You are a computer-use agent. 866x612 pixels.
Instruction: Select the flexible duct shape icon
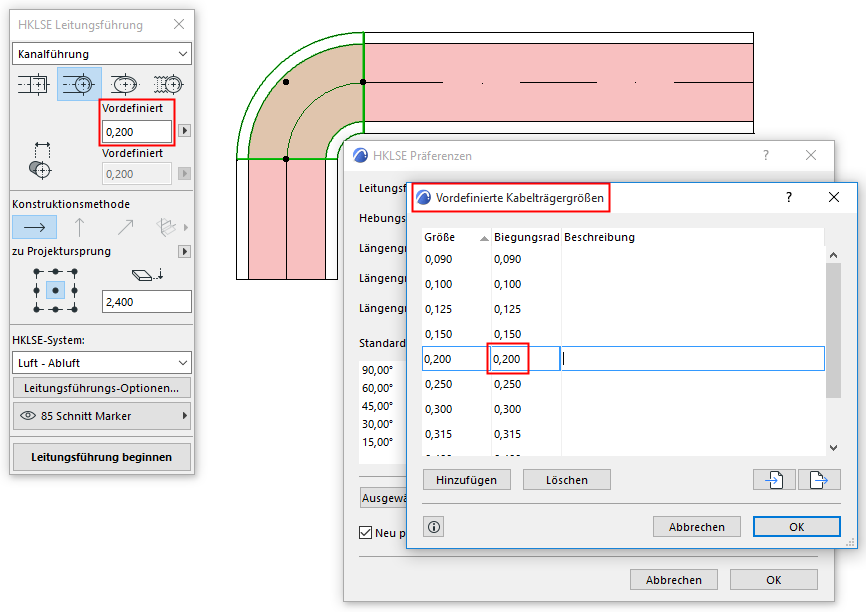click(168, 85)
